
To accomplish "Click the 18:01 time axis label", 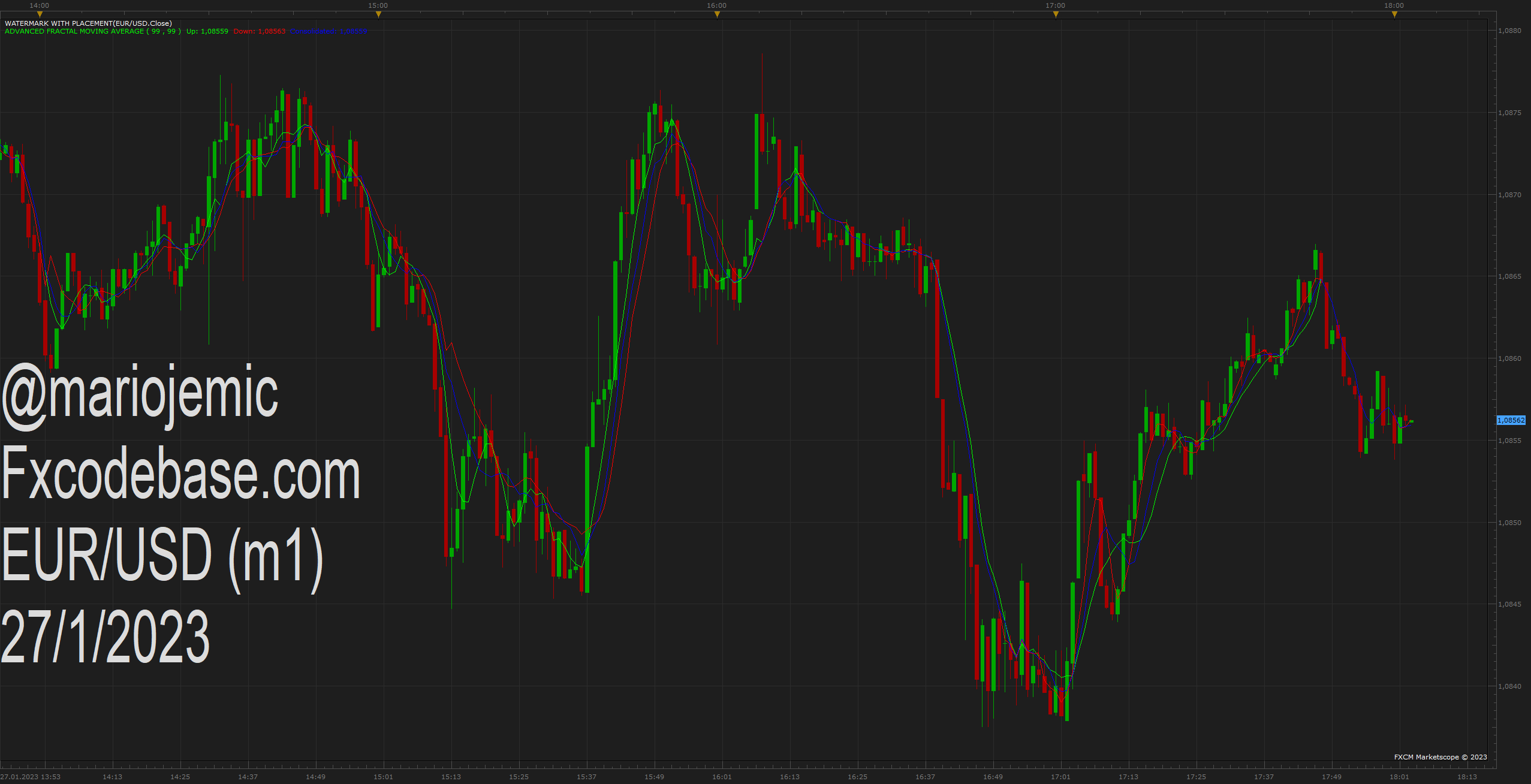I will point(1399,777).
